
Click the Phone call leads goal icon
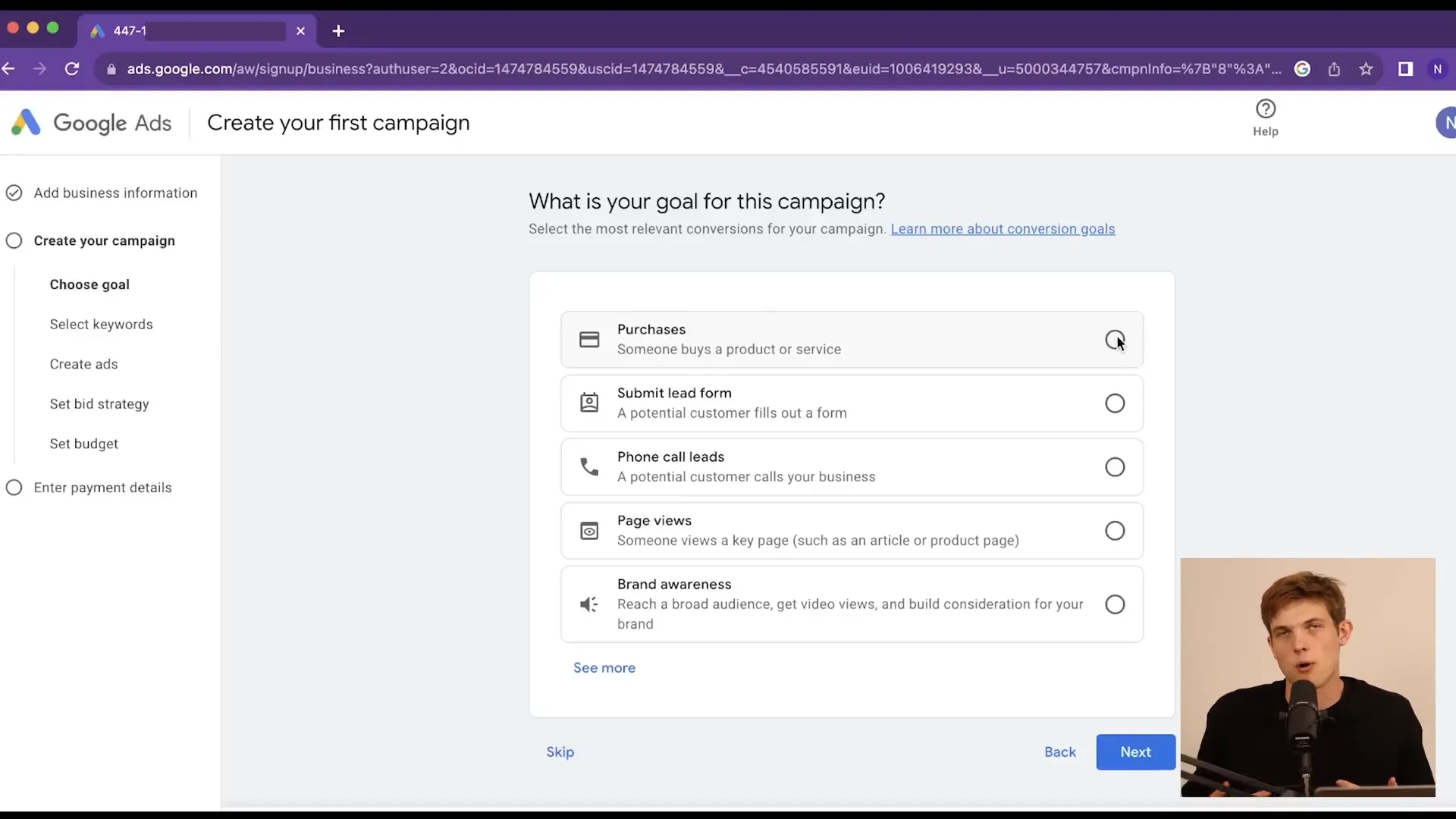click(x=589, y=466)
